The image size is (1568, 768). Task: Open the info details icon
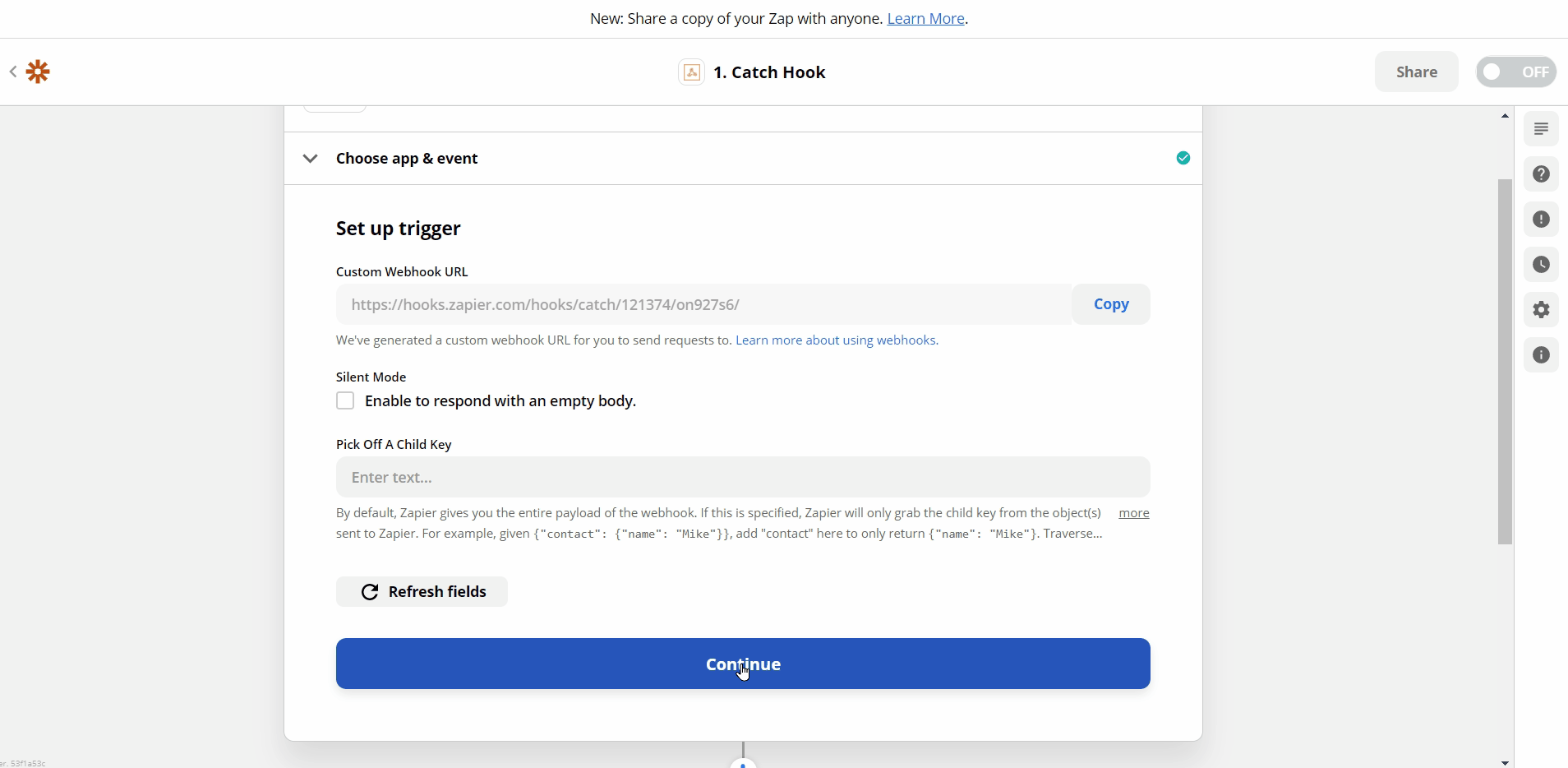click(x=1541, y=355)
